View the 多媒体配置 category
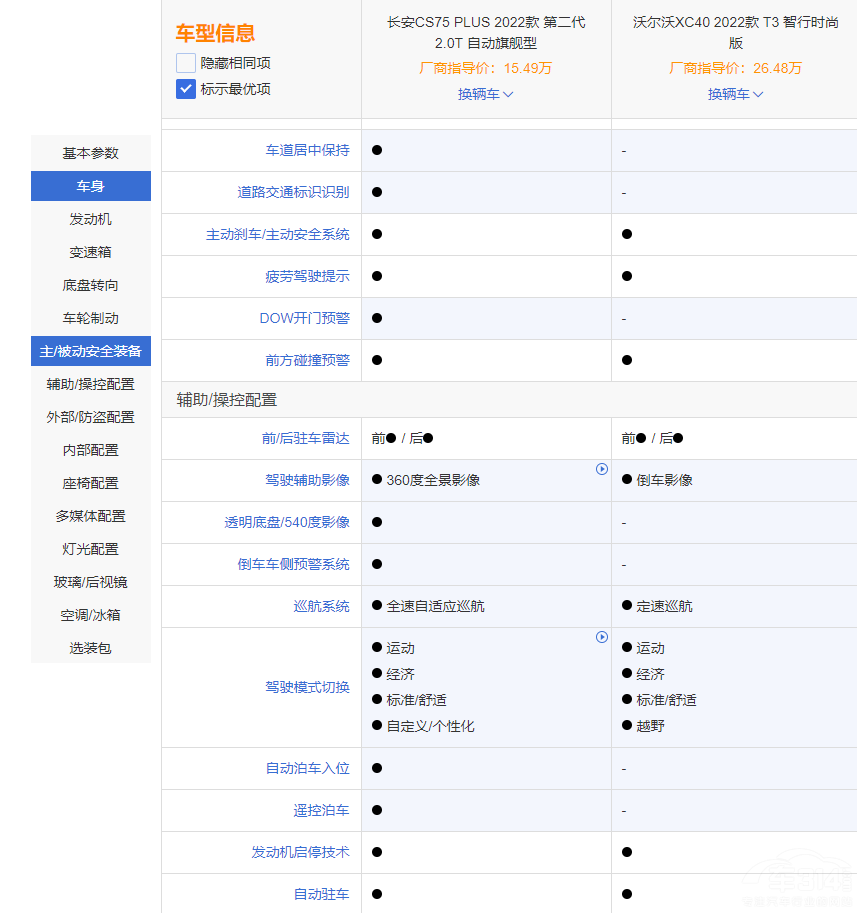 90,515
